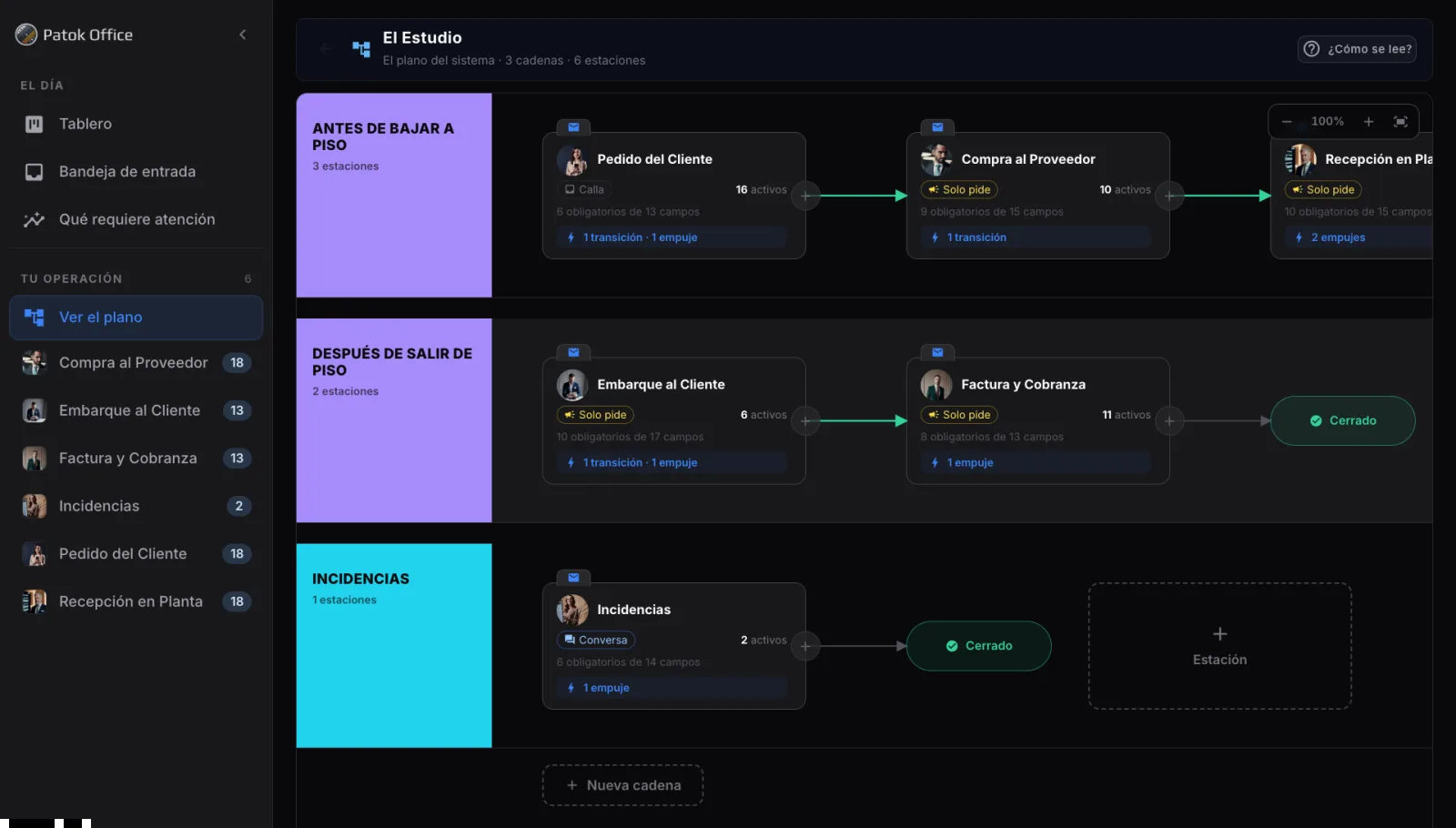This screenshot has width=1456, height=828.
Task: Open Factura y Cobranza sidebar item
Action: point(136,459)
